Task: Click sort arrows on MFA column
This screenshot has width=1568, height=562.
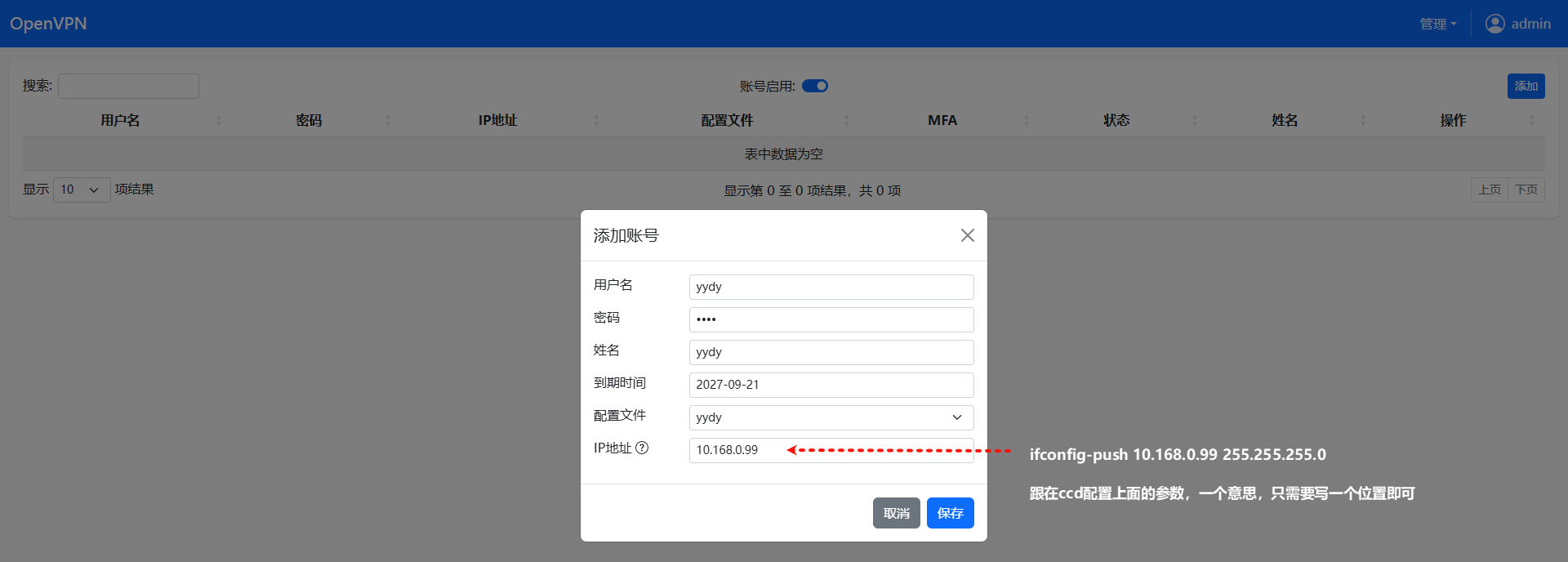Action: pyautogui.click(x=1027, y=120)
